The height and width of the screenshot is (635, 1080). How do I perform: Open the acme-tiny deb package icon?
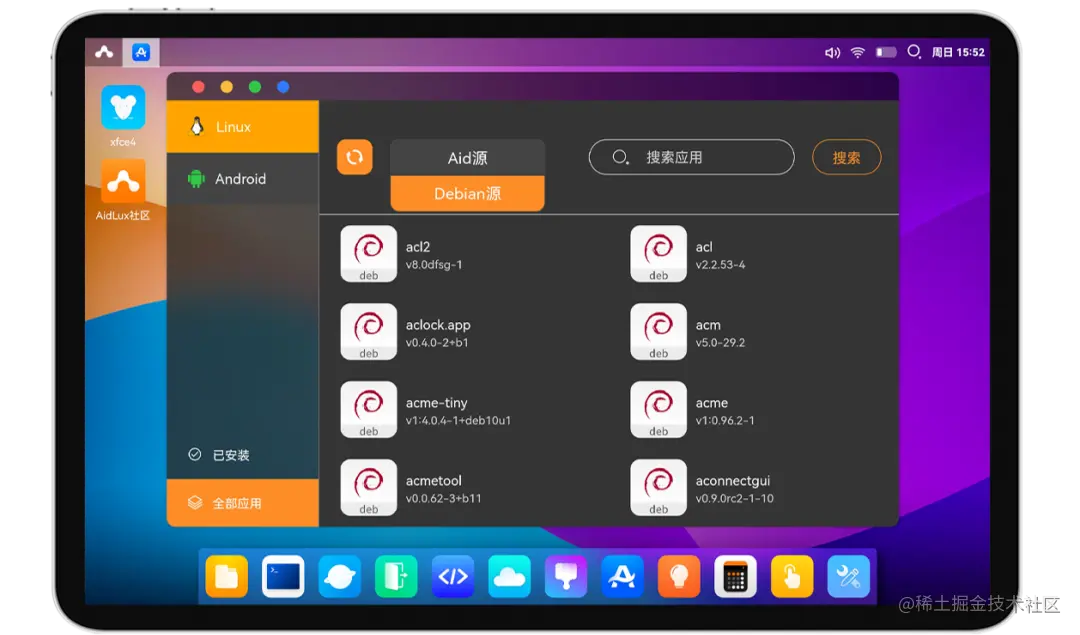[368, 409]
